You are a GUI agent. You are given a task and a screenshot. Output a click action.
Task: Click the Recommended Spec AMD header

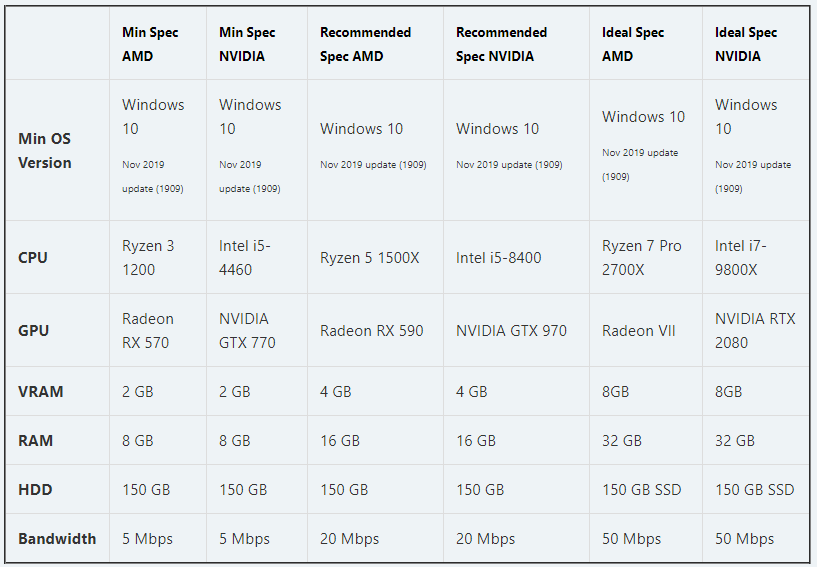(365, 44)
